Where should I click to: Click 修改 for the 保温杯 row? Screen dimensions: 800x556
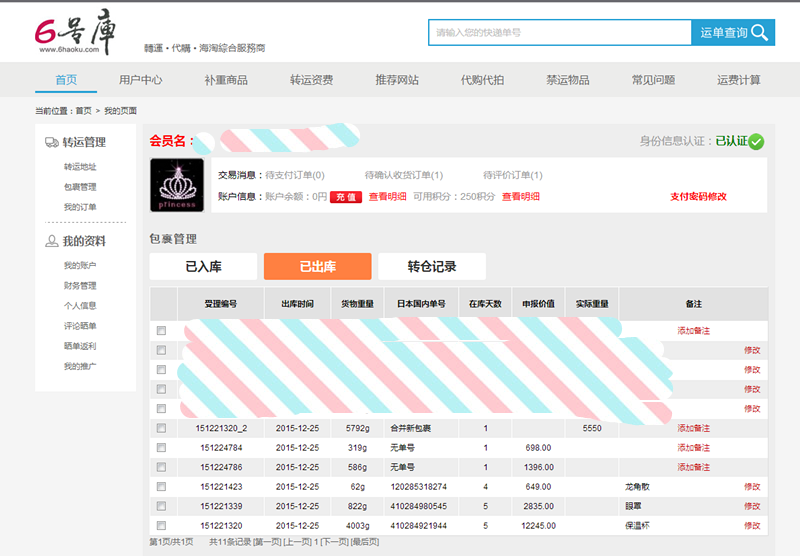click(x=752, y=526)
